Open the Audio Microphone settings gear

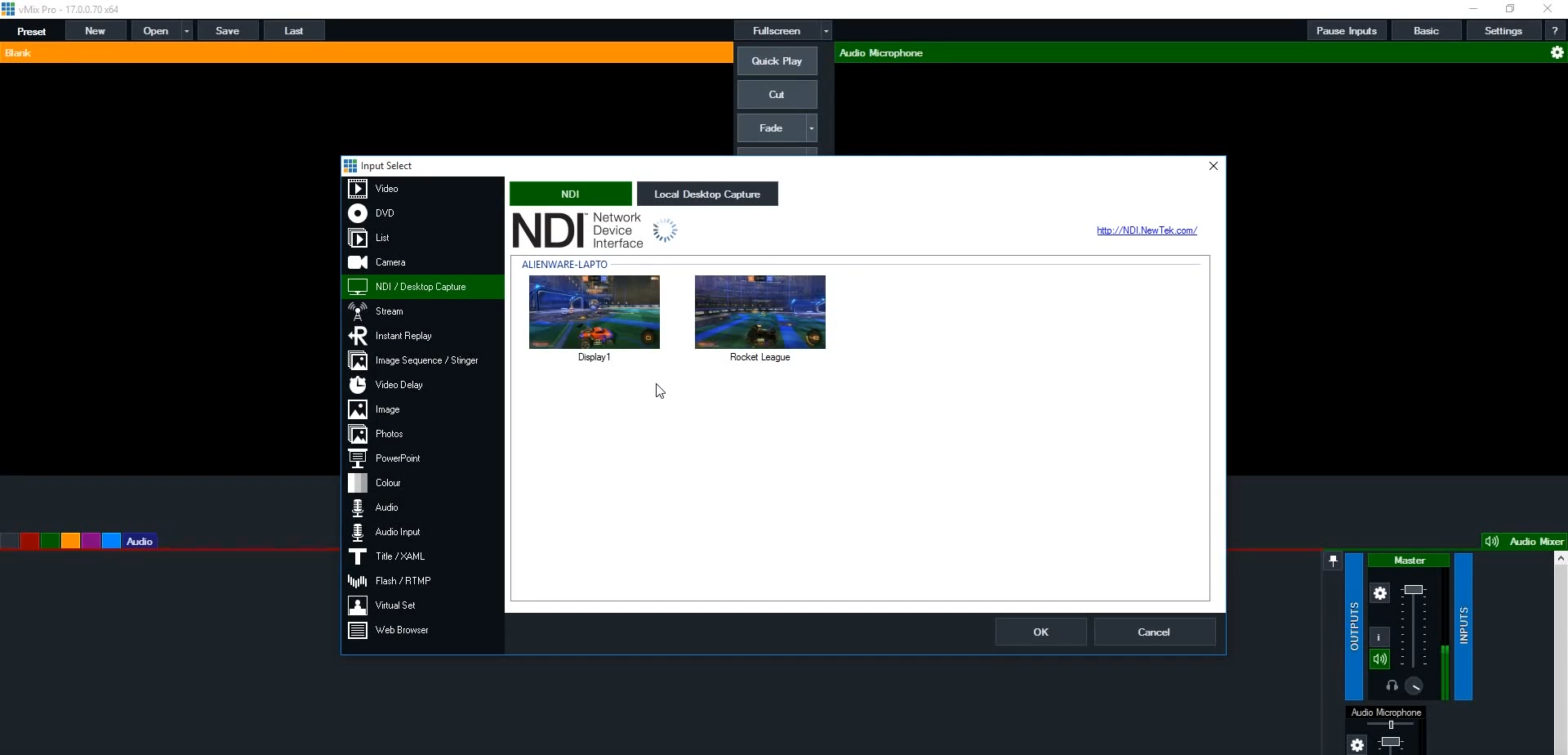(x=1358, y=744)
